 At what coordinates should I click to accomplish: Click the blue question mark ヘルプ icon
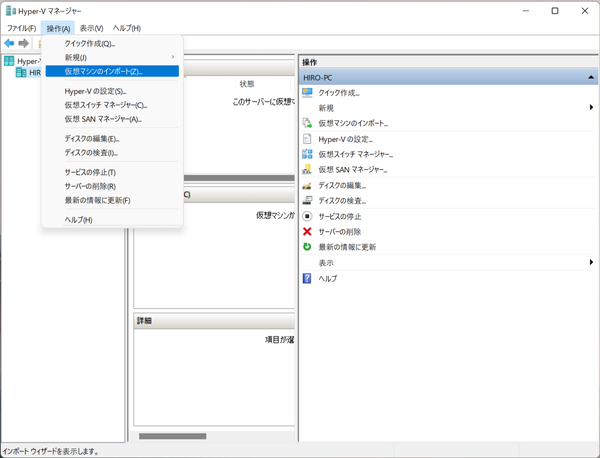point(307,278)
